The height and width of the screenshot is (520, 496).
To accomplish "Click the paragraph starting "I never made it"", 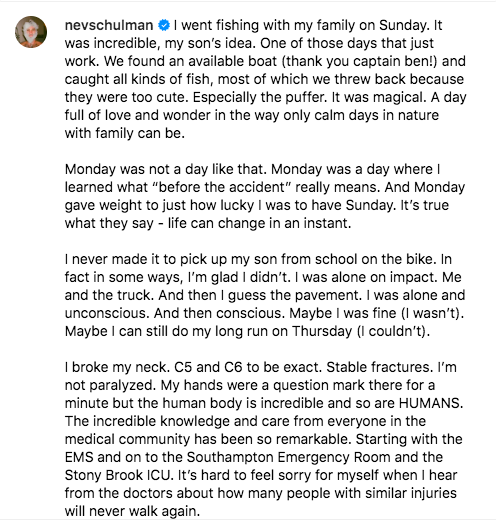I will (x=265, y=295).
